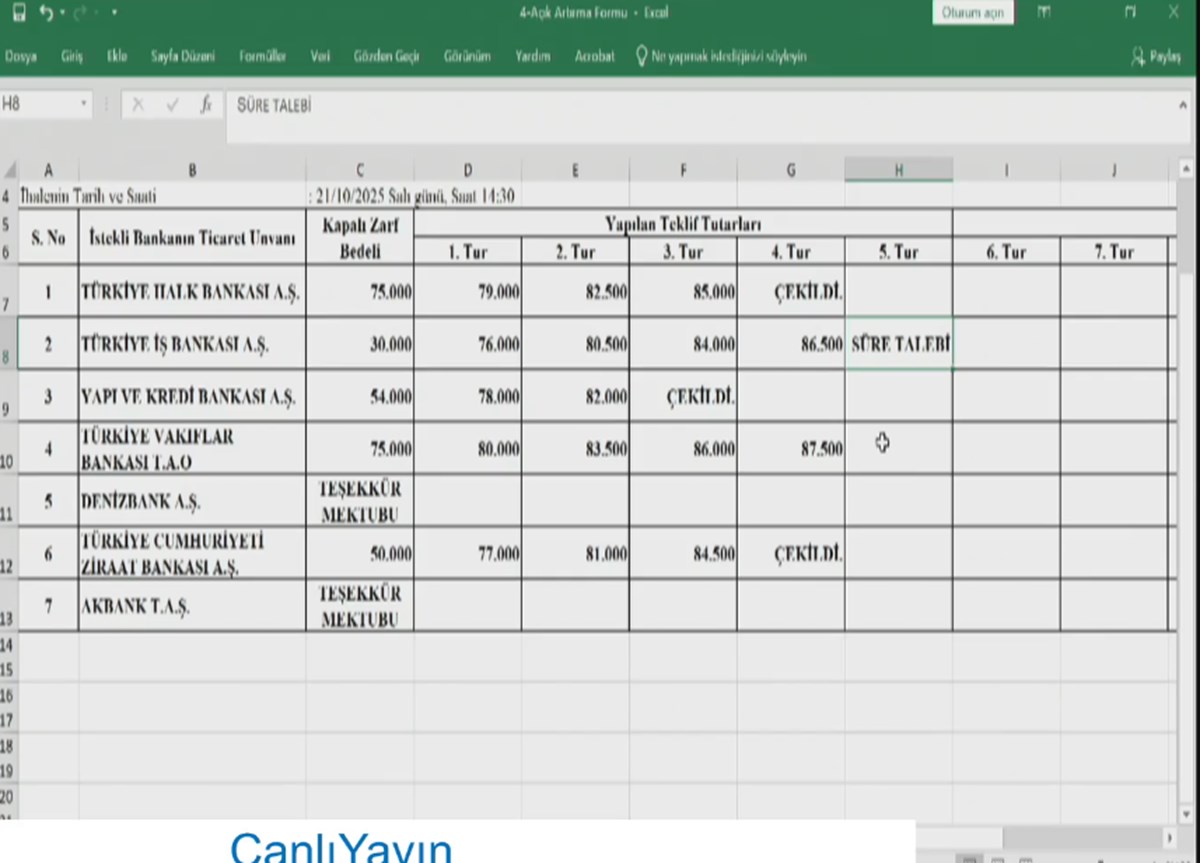Viewport: 1200px width, 863px height.
Task: Open the Sayfa Düzeni tab
Action: [182, 57]
